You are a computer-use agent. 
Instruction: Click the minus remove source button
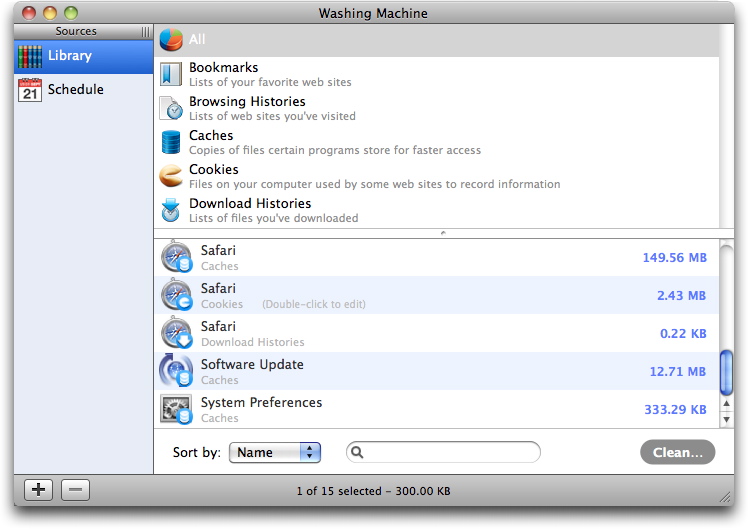click(75, 490)
